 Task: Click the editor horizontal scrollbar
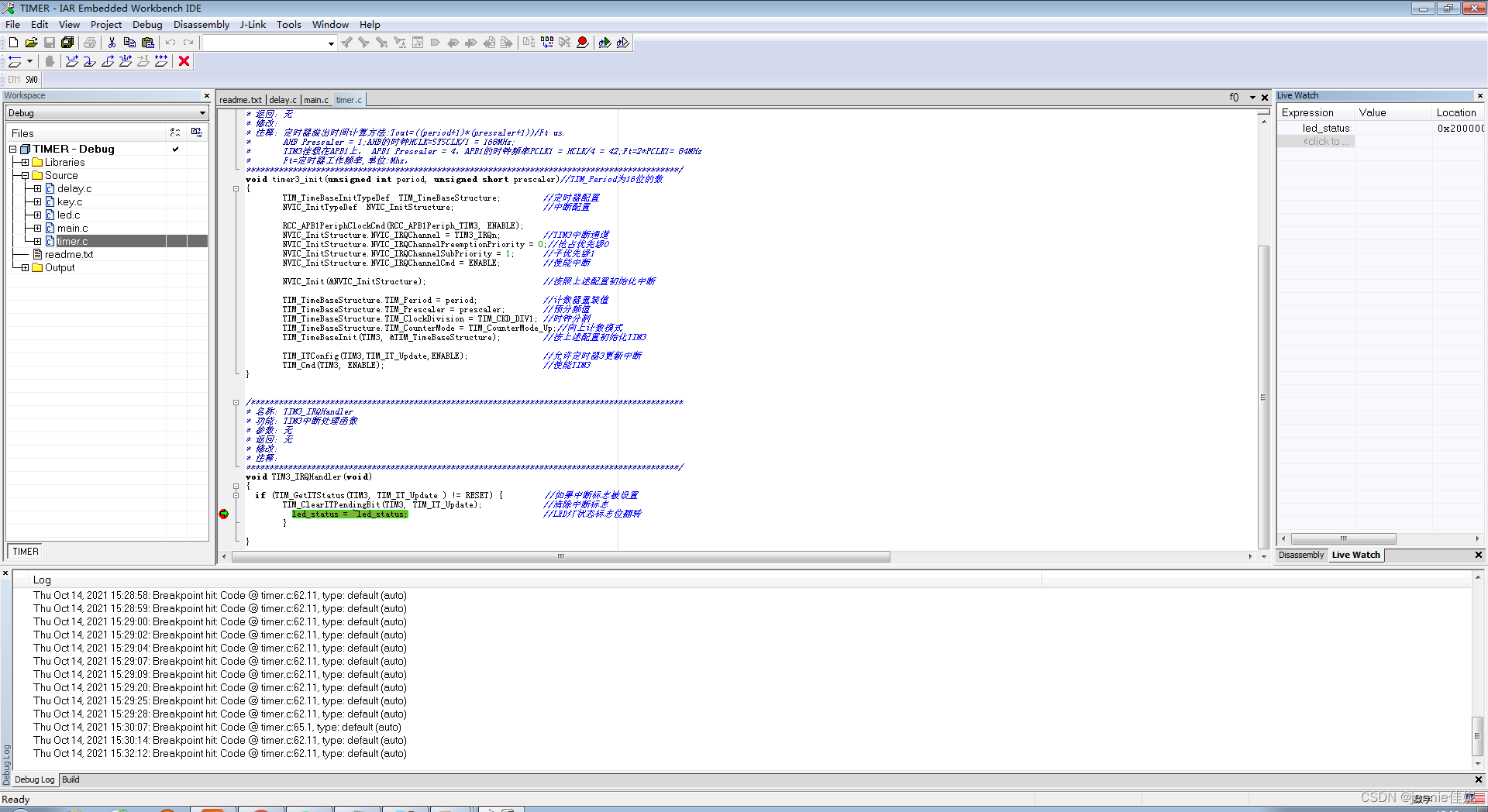pyautogui.click(x=561, y=556)
